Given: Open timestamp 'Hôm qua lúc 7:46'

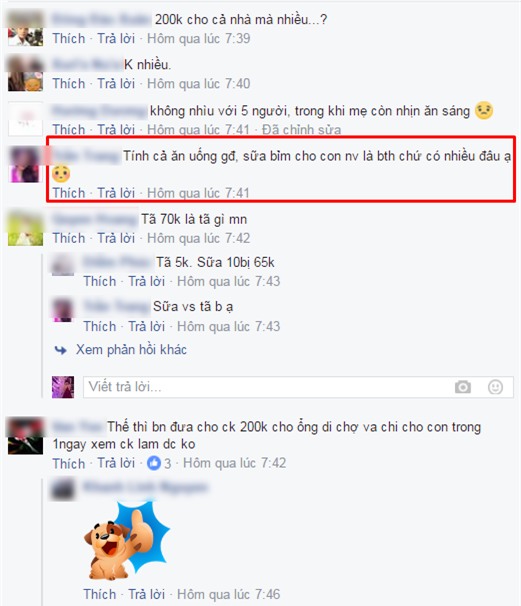Looking at the screenshot, I should 228,594.
